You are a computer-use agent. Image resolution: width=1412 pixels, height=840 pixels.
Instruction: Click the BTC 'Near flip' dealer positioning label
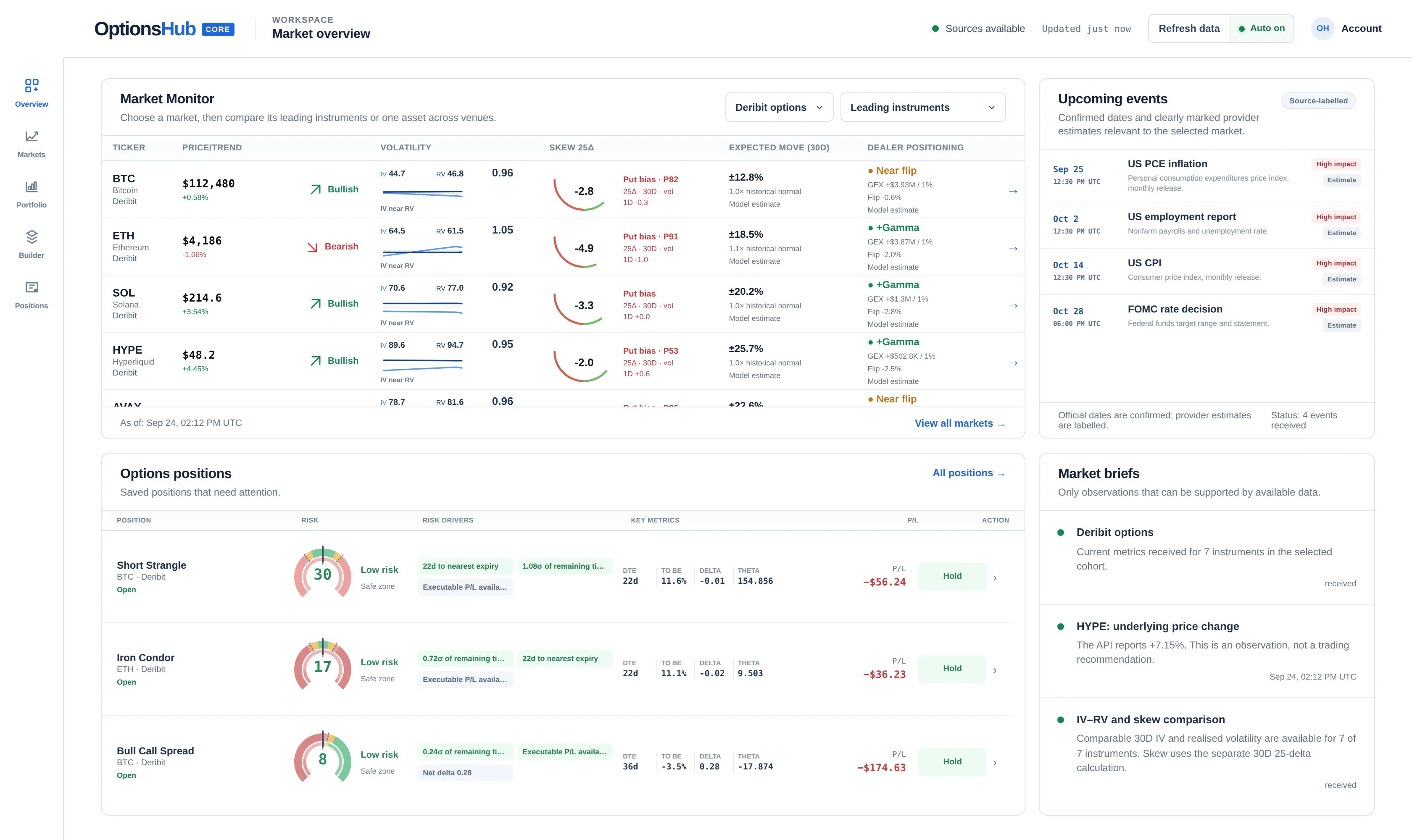tap(891, 171)
